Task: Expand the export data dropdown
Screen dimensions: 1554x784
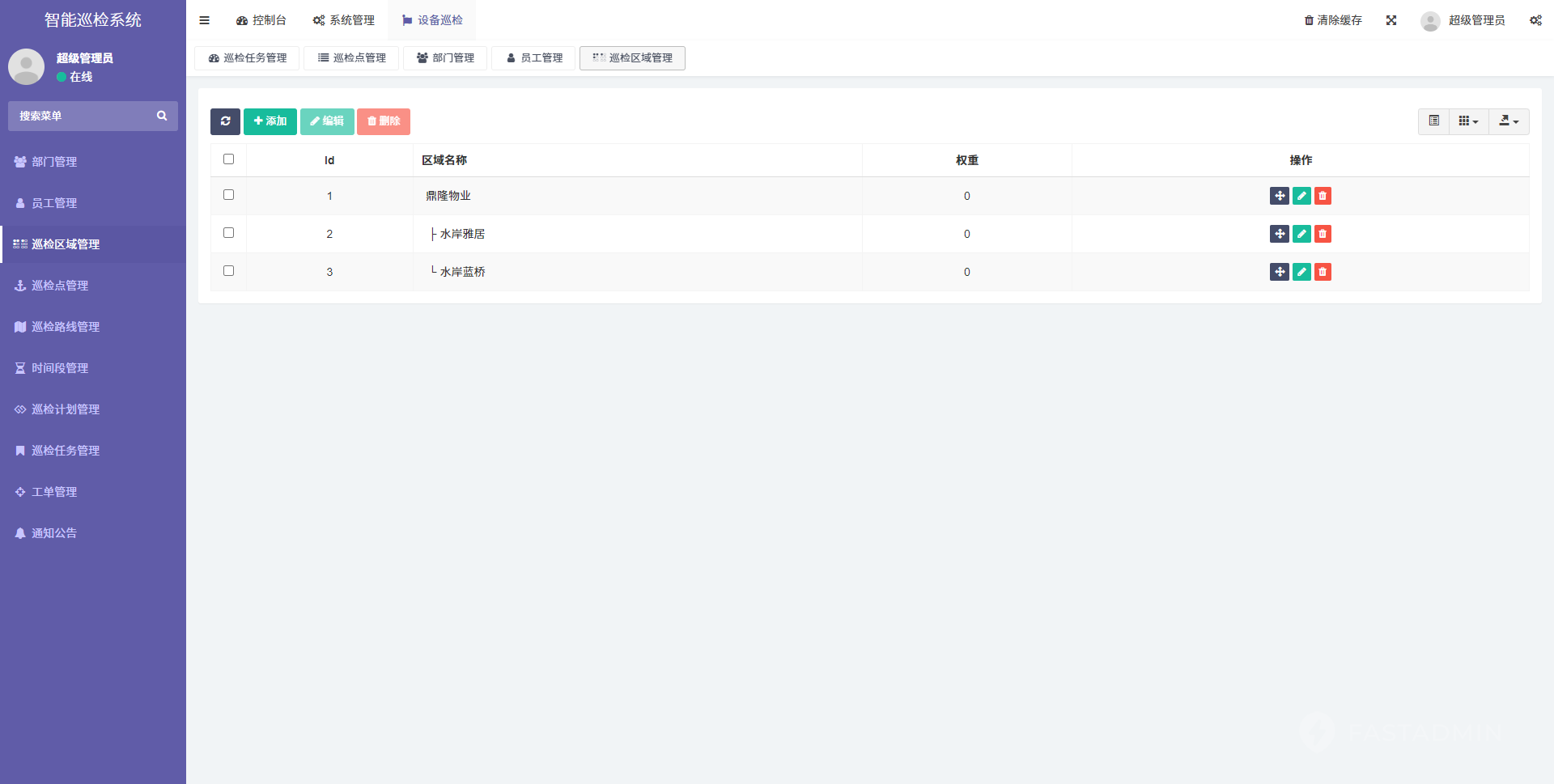Action: click(x=1509, y=121)
